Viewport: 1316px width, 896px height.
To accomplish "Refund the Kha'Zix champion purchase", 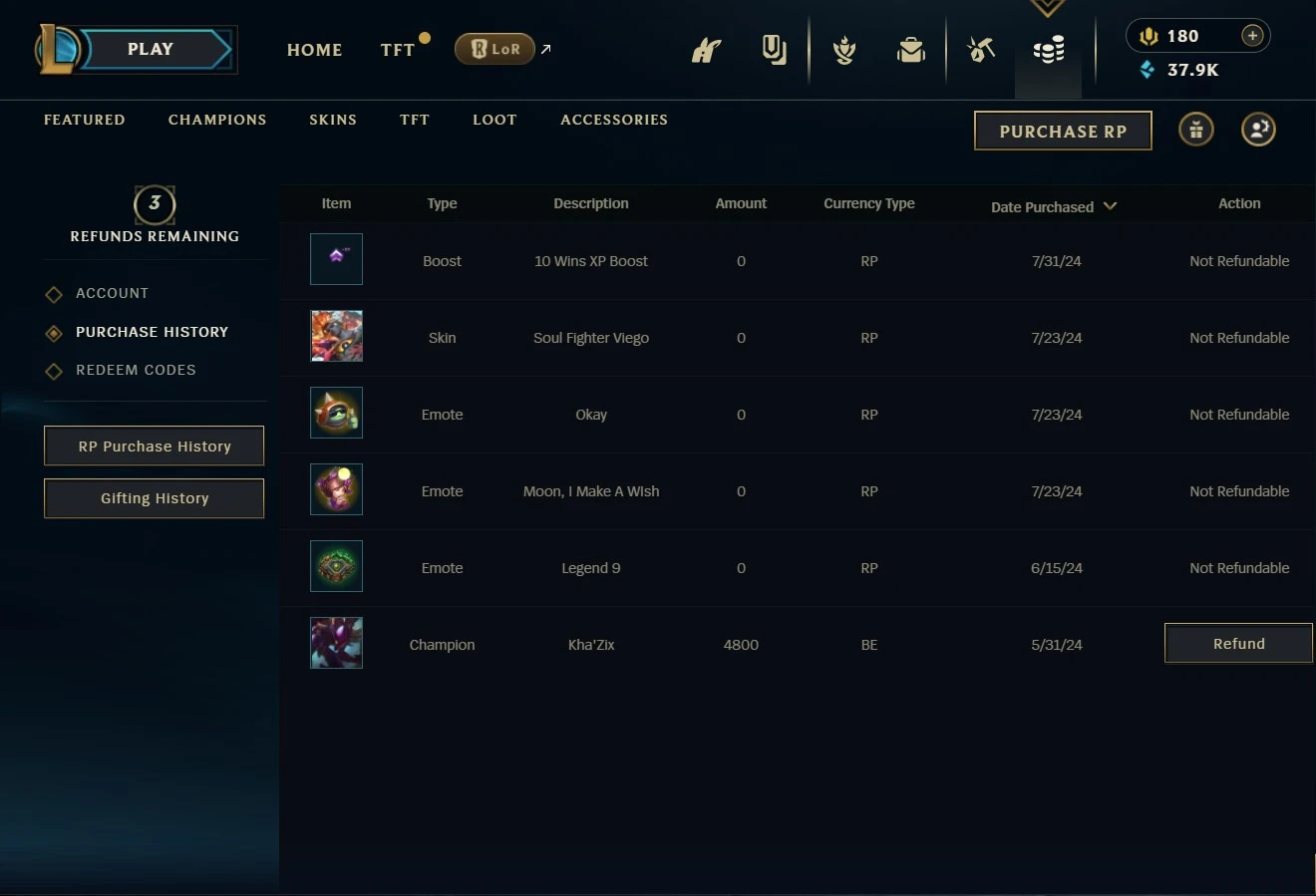I will (1238, 644).
